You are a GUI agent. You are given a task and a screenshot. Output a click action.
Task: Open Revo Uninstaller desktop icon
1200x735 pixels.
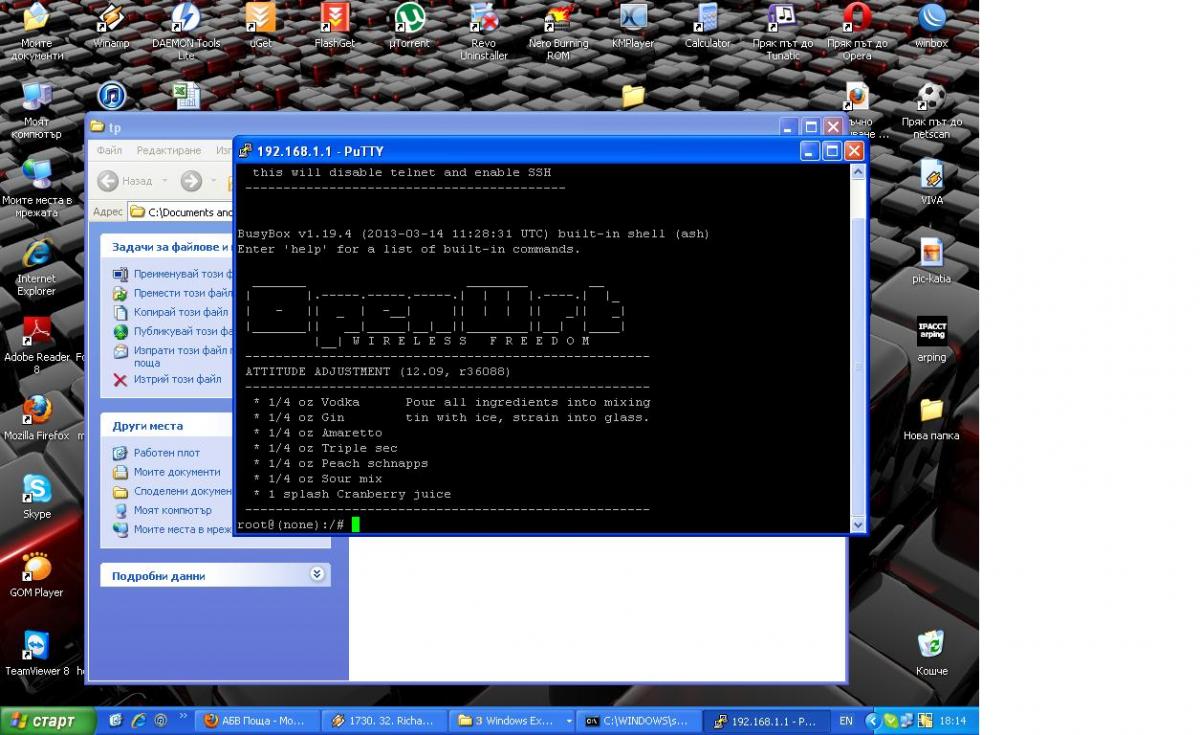click(x=483, y=20)
